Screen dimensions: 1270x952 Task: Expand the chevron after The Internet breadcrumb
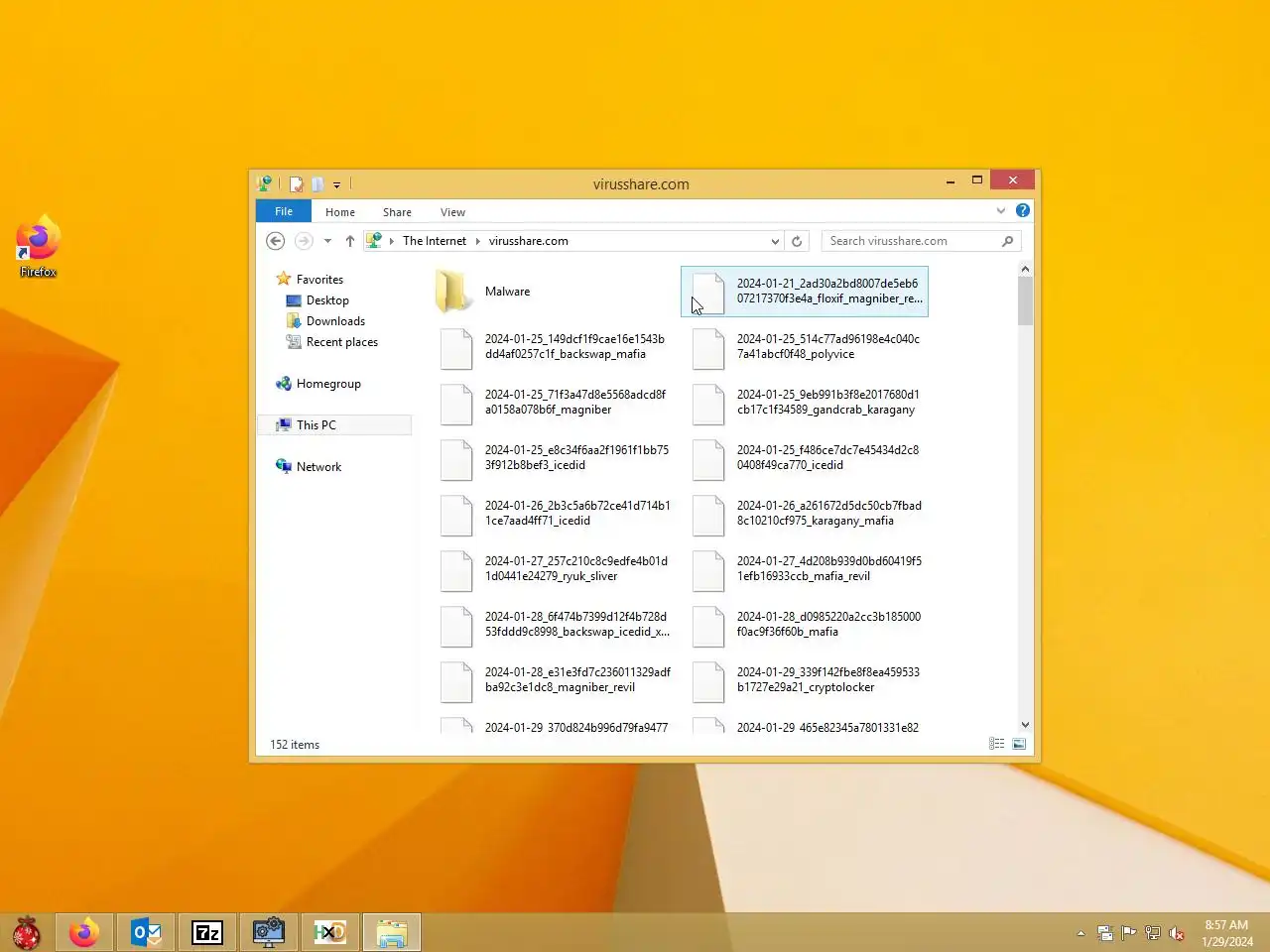pos(477,241)
